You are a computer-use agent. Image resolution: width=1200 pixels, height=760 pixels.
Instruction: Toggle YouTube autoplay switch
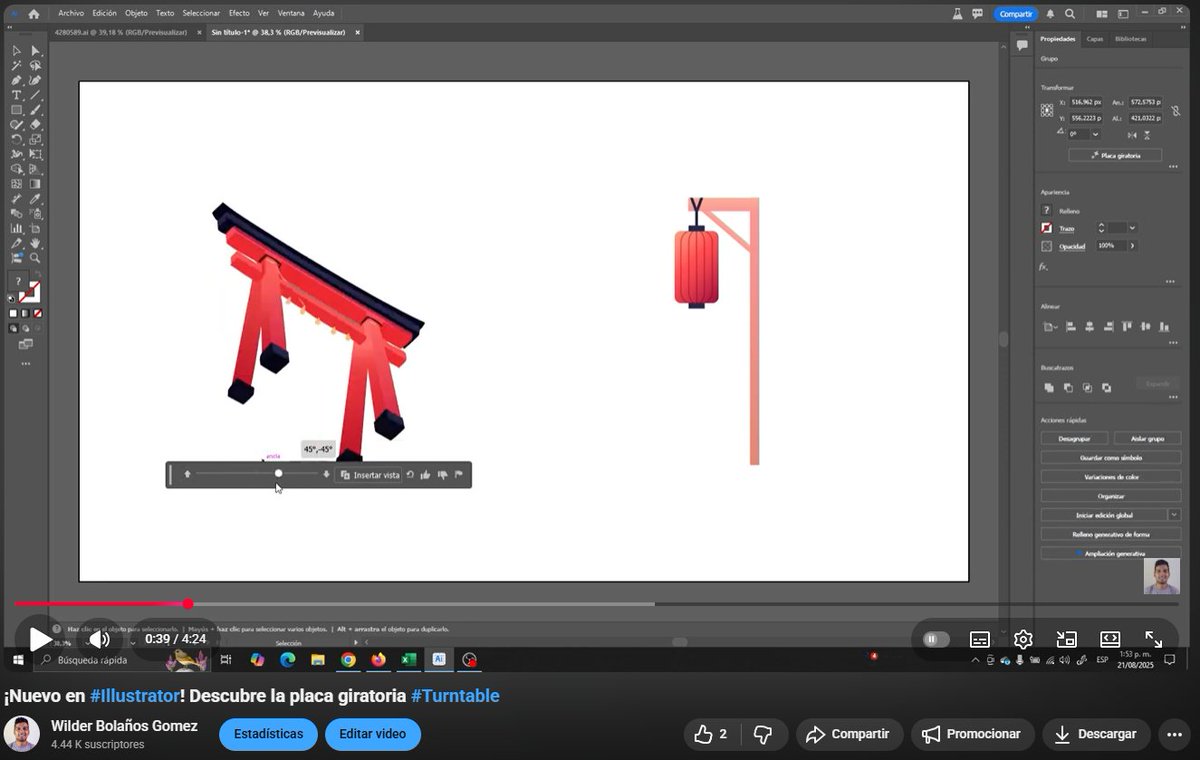click(935, 639)
